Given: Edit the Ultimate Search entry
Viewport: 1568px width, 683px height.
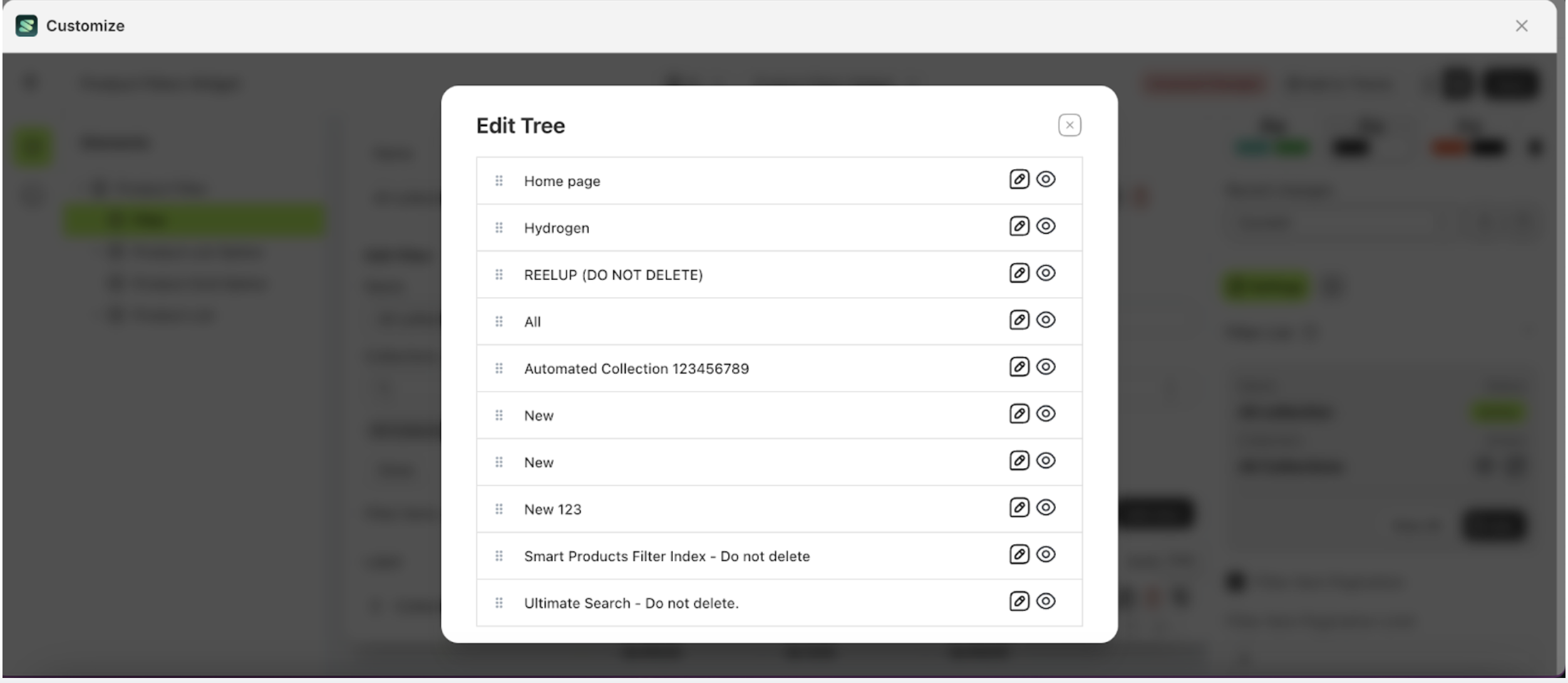Looking at the screenshot, I should 1019,602.
